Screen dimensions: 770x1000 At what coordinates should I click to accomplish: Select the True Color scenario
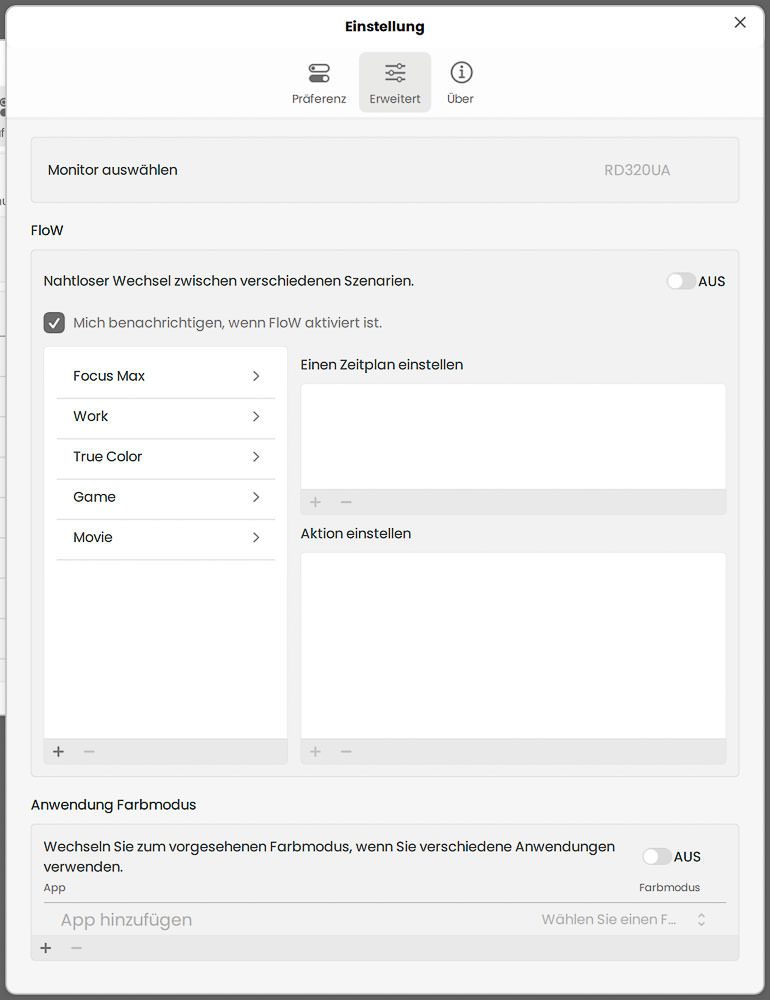[x=166, y=457]
